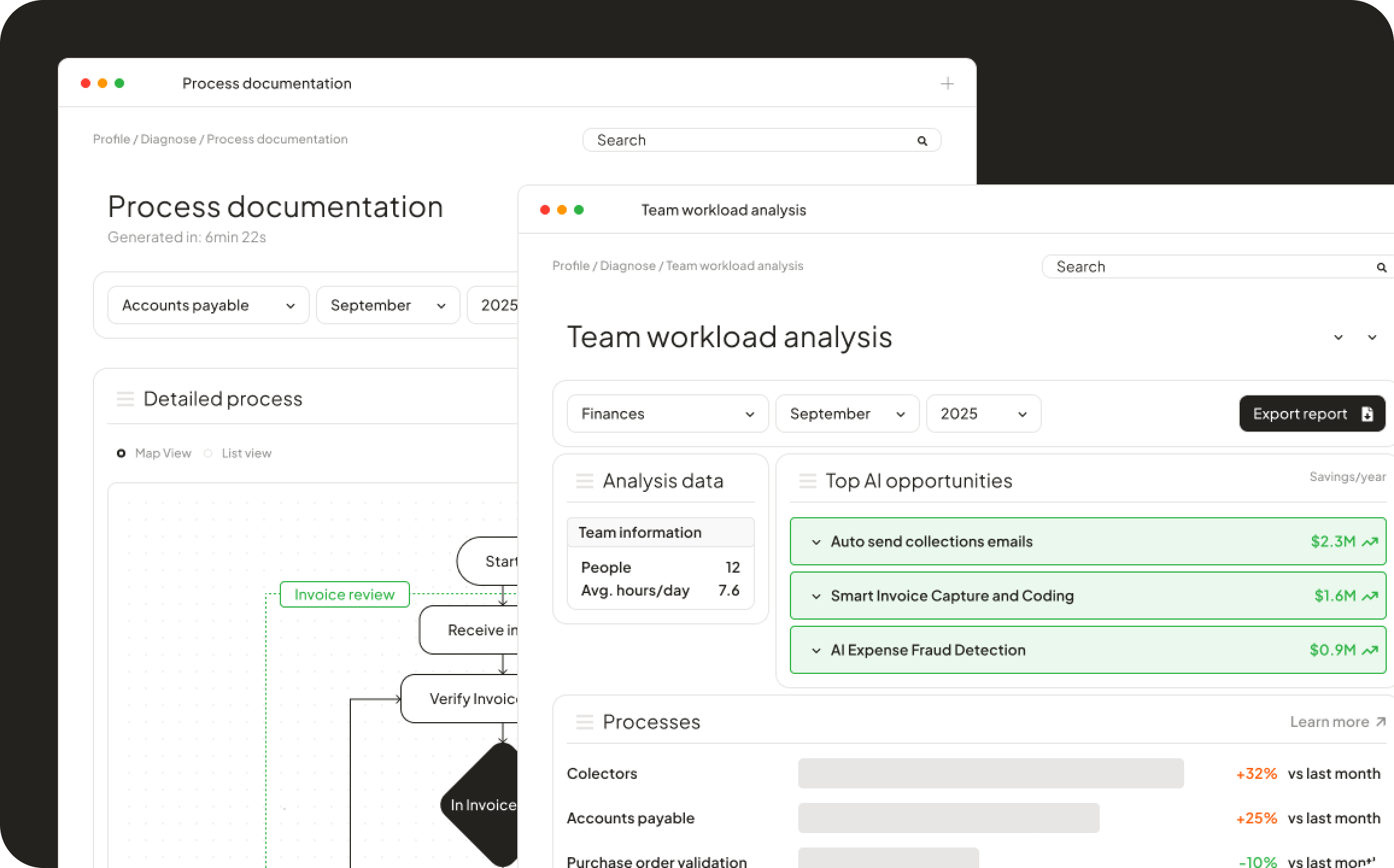Open September dropdown in Team workload window

pyautogui.click(x=847, y=414)
